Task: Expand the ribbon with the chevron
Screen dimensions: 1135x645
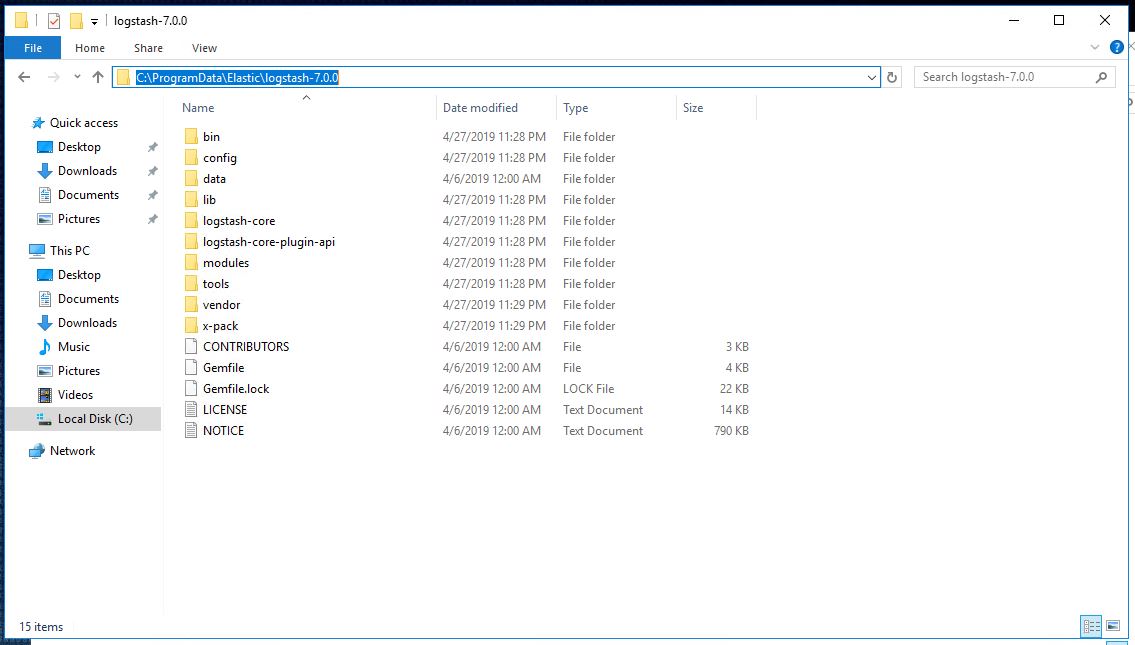Action: 1094,48
